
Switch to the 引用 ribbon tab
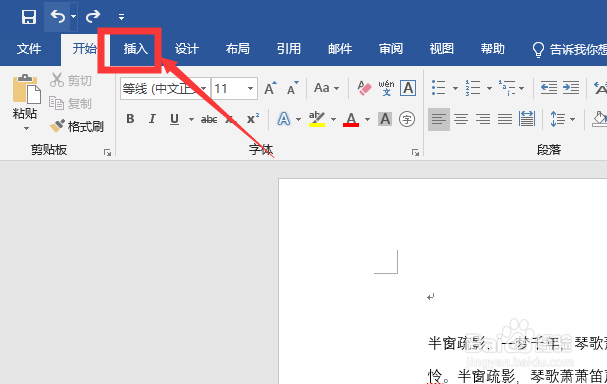pyautogui.click(x=289, y=49)
